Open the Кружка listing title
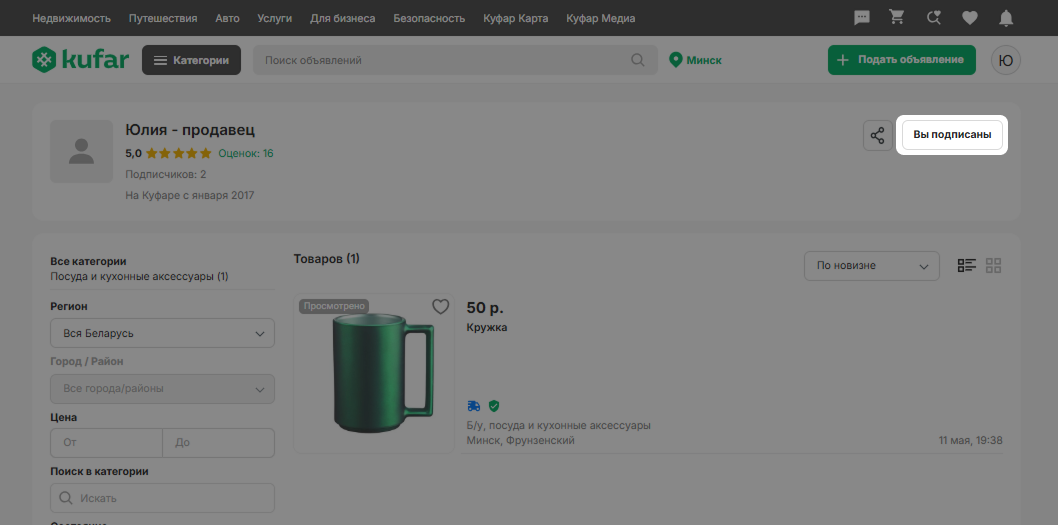The height and width of the screenshot is (525, 1058). pos(486,327)
